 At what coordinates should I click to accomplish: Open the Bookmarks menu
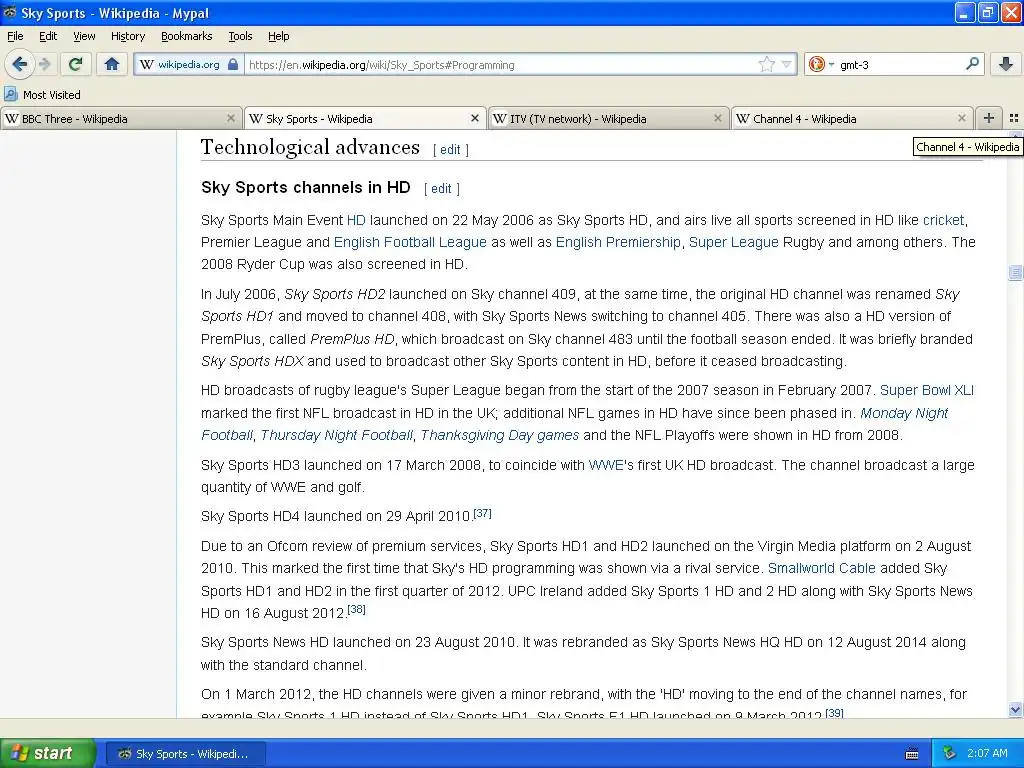pos(186,36)
